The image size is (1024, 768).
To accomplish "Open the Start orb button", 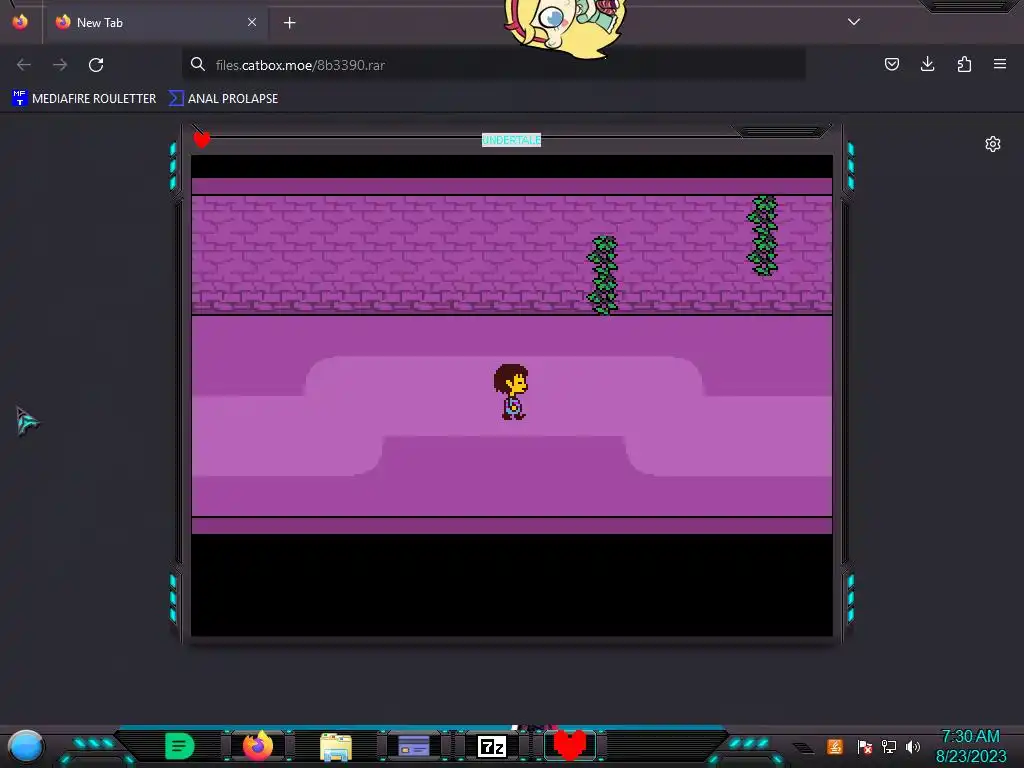I will [x=25, y=746].
